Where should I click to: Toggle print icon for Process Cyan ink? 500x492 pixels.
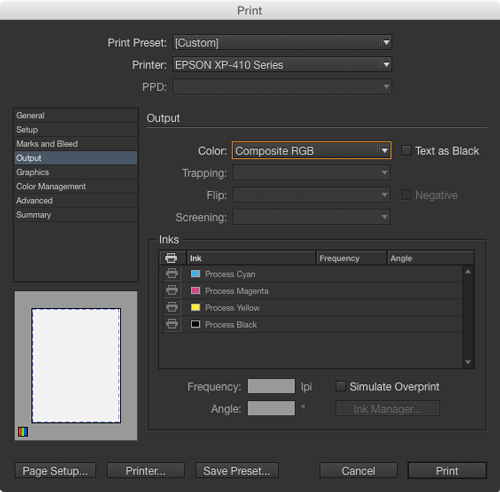pos(172,274)
